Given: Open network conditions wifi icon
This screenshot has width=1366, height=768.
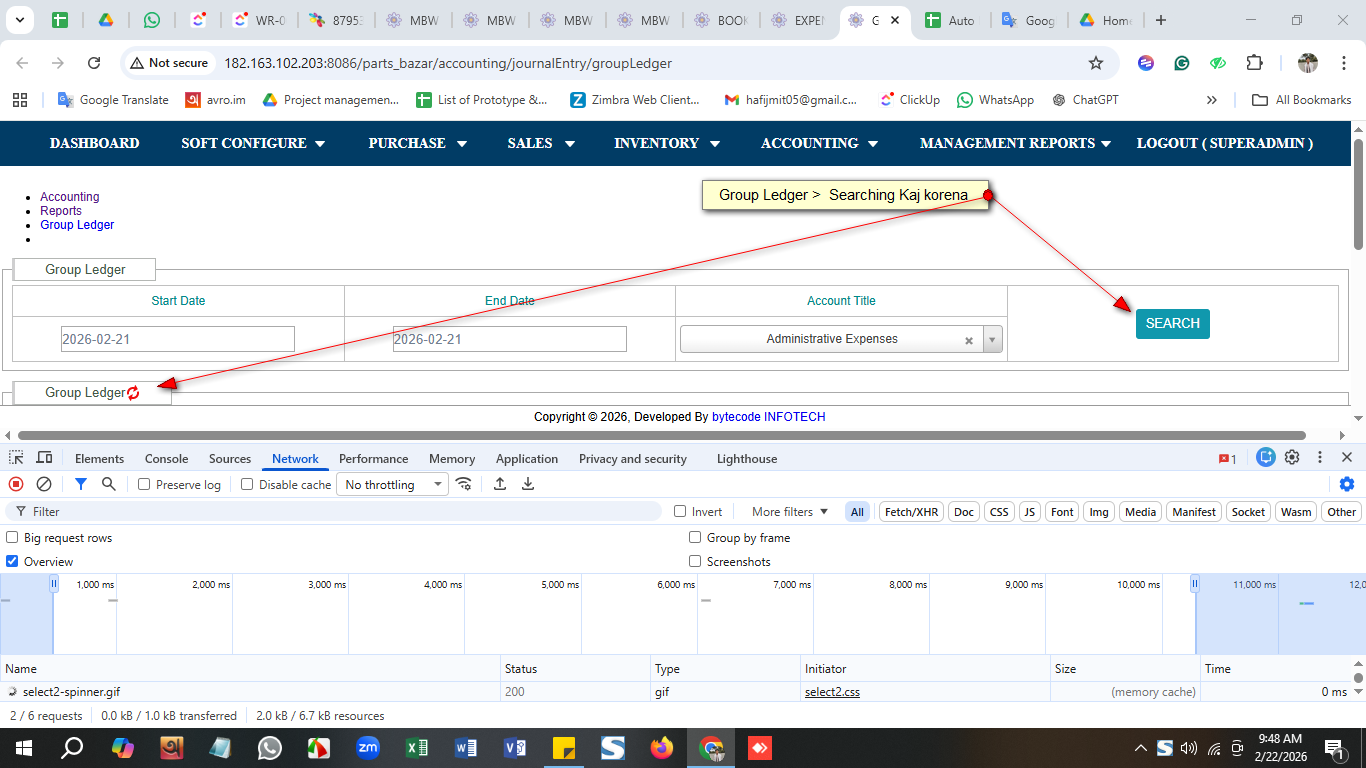Looking at the screenshot, I should [x=464, y=484].
